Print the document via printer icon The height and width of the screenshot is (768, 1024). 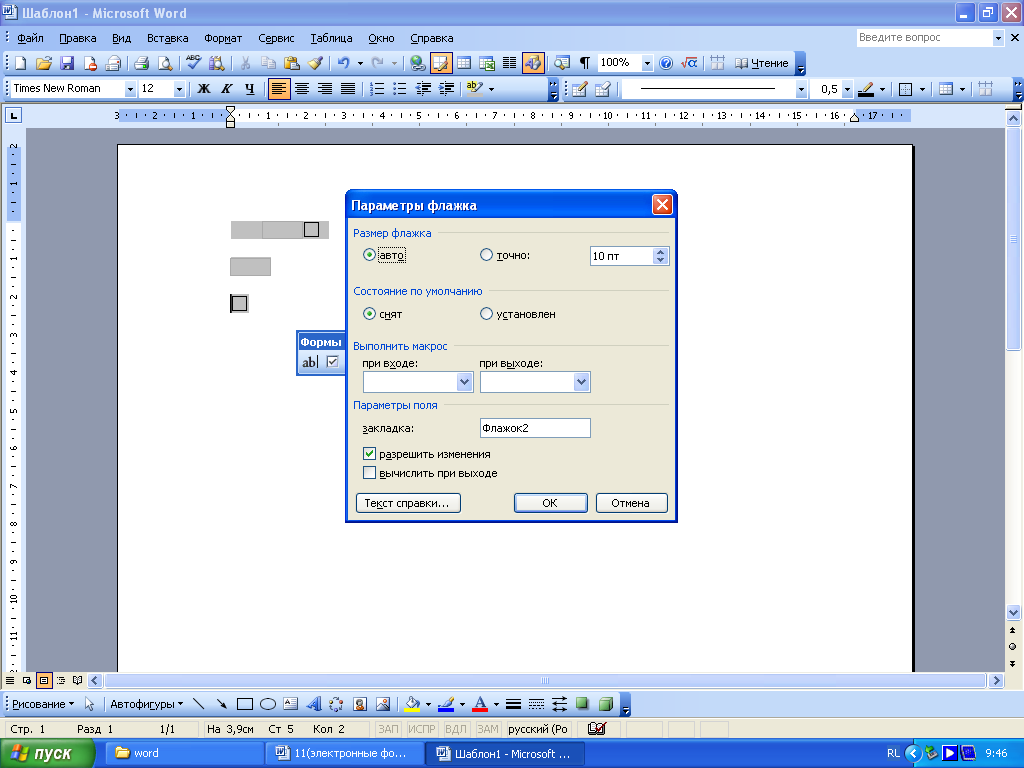point(141,63)
